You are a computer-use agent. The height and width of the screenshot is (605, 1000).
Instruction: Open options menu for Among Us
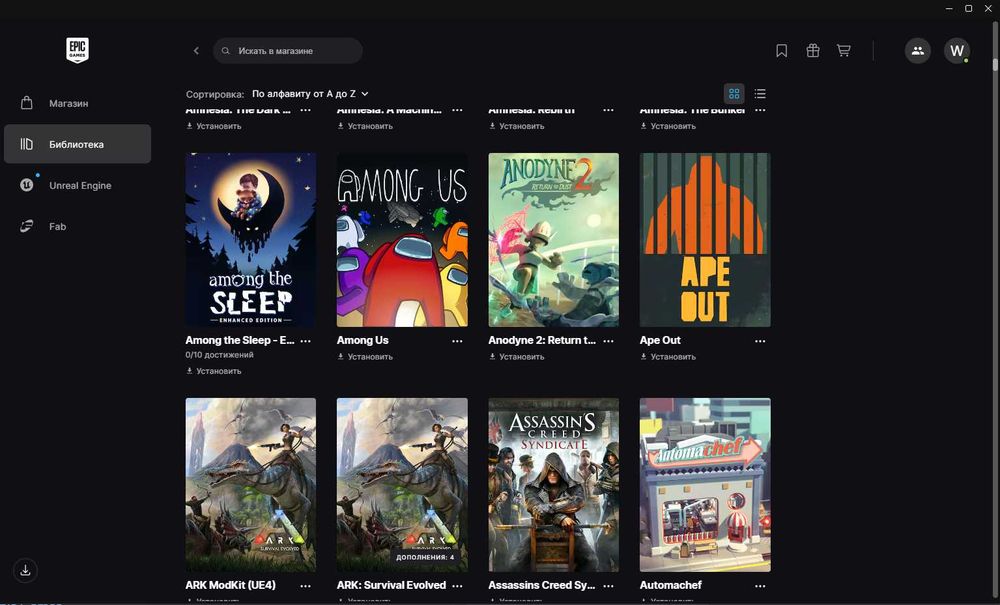[x=457, y=341]
